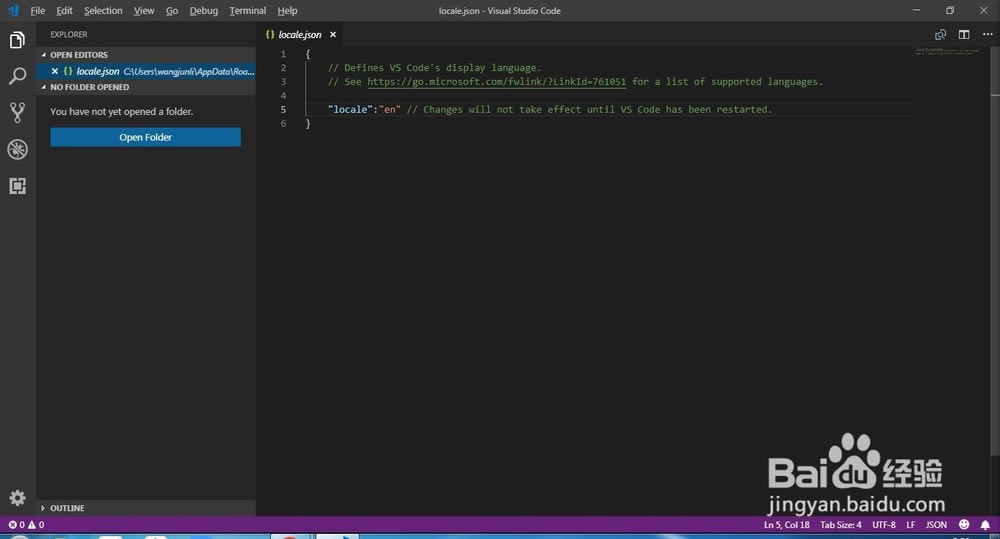The image size is (1000, 539).
Task: Follow the go.microsoft.com fwlink URL
Action: (x=496, y=82)
